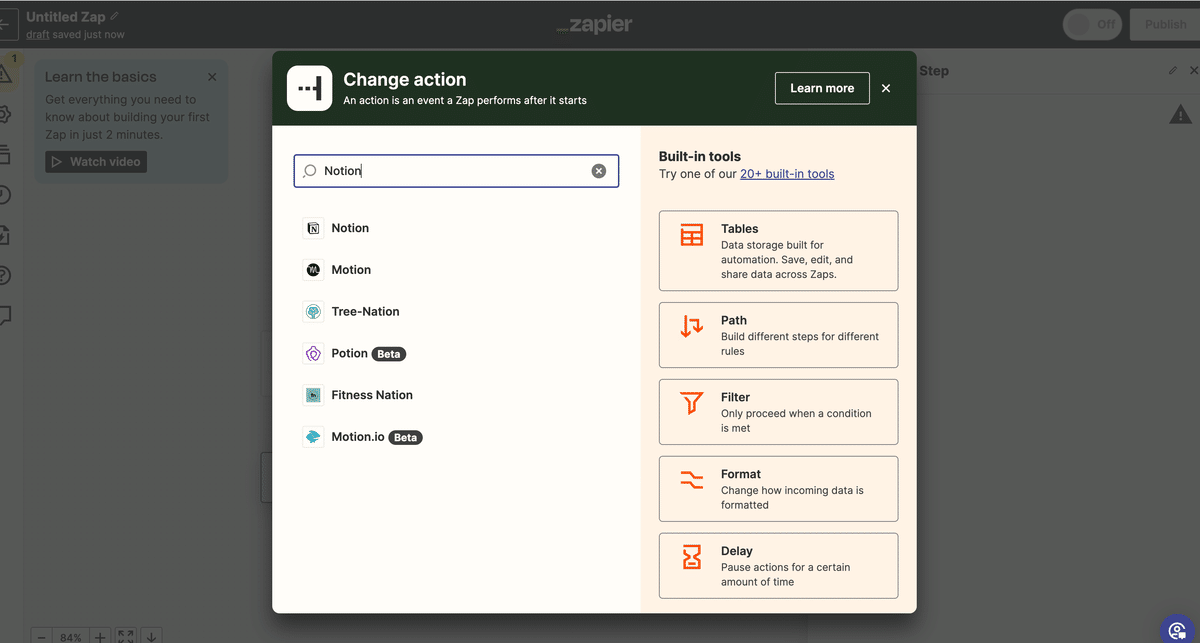1200x643 pixels.
Task: Add a Filter built-in tool
Action: 778,412
